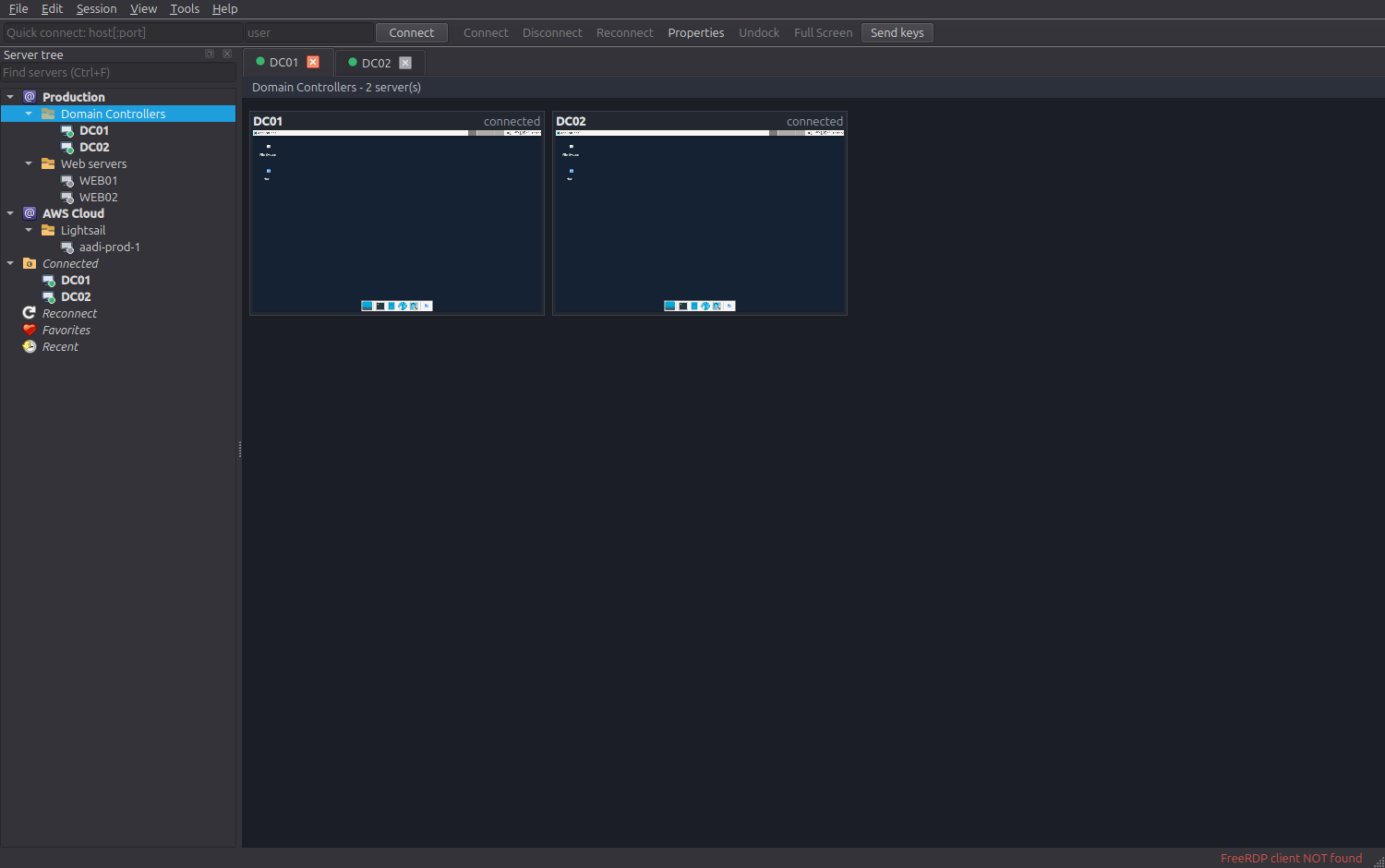Collapse the Connected node
Image resolution: width=1385 pixels, height=868 pixels.
point(10,263)
